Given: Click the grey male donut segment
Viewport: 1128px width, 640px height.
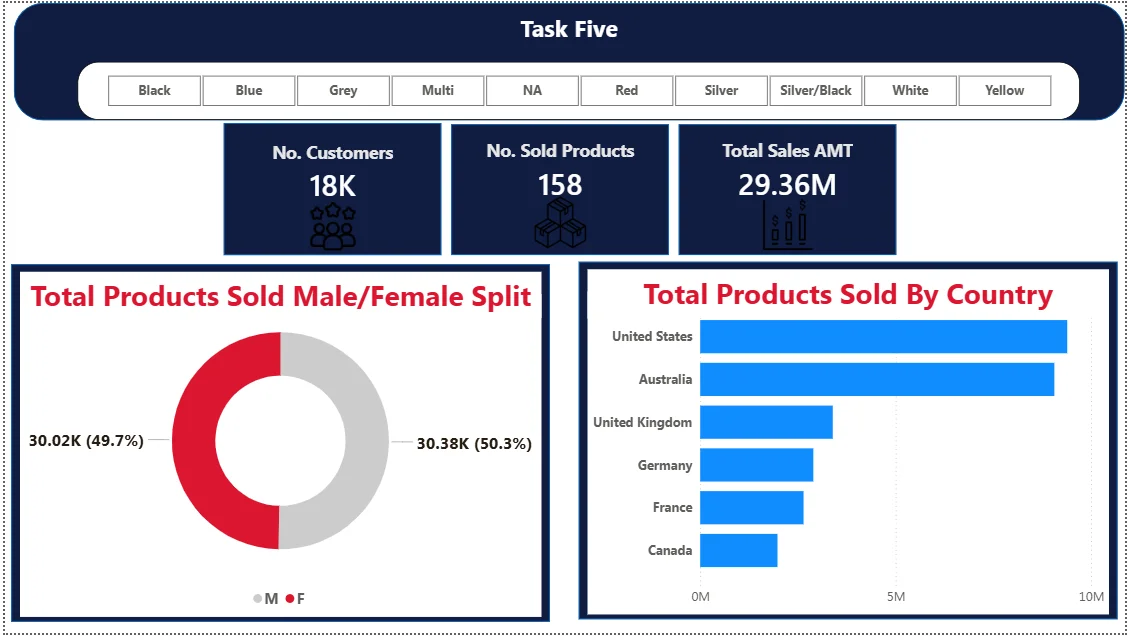Looking at the screenshot, I should click(x=367, y=440).
